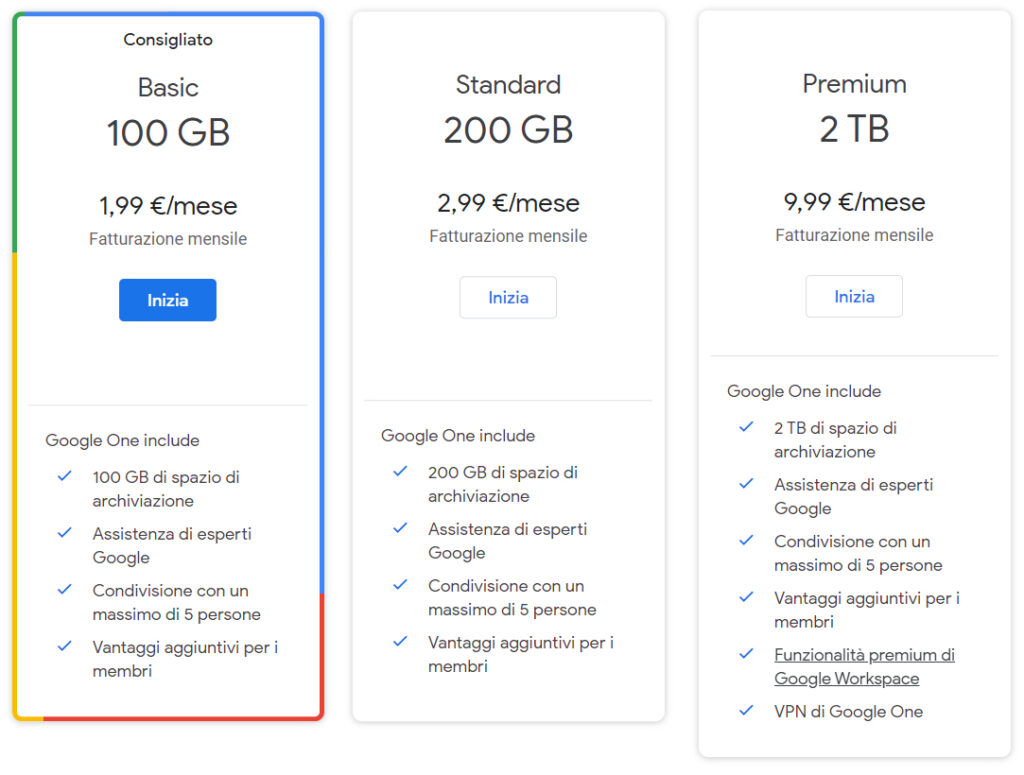The image size is (1024, 775).
Task: Click the checkmark beside Funzionalità premium di Workspace
Action: point(746,655)
